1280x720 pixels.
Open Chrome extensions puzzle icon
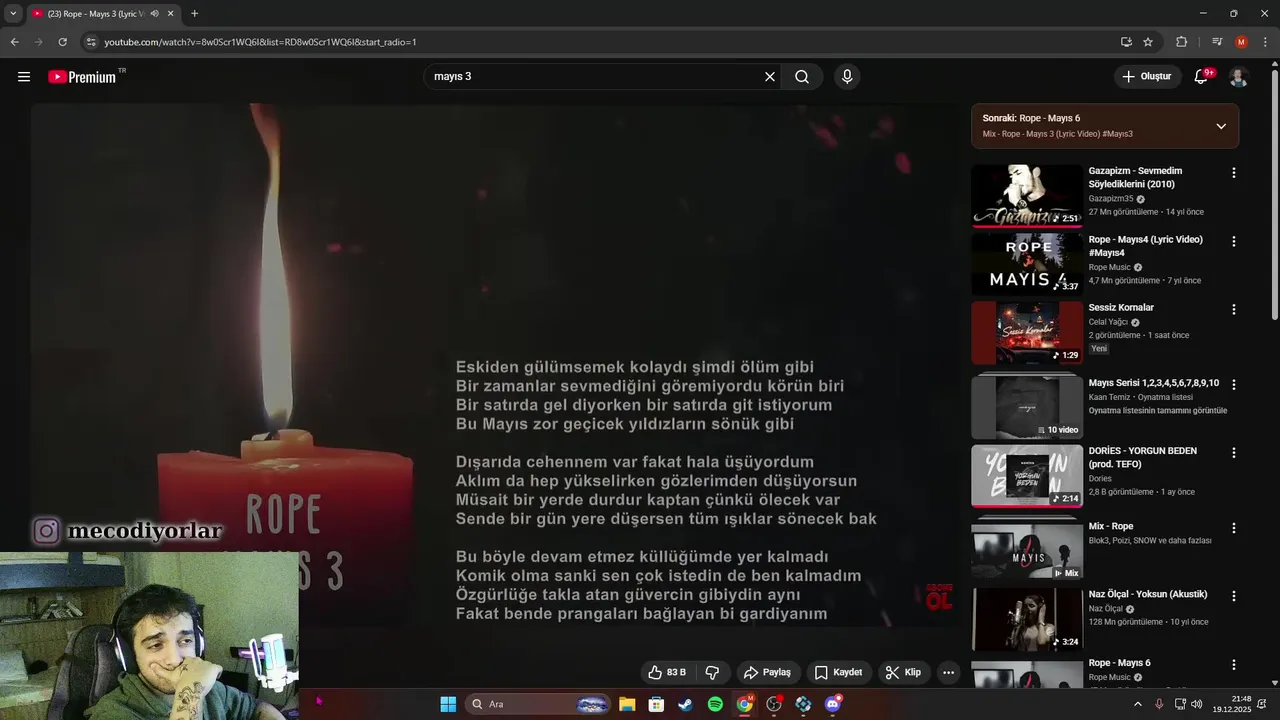(x=1182, y=42)
